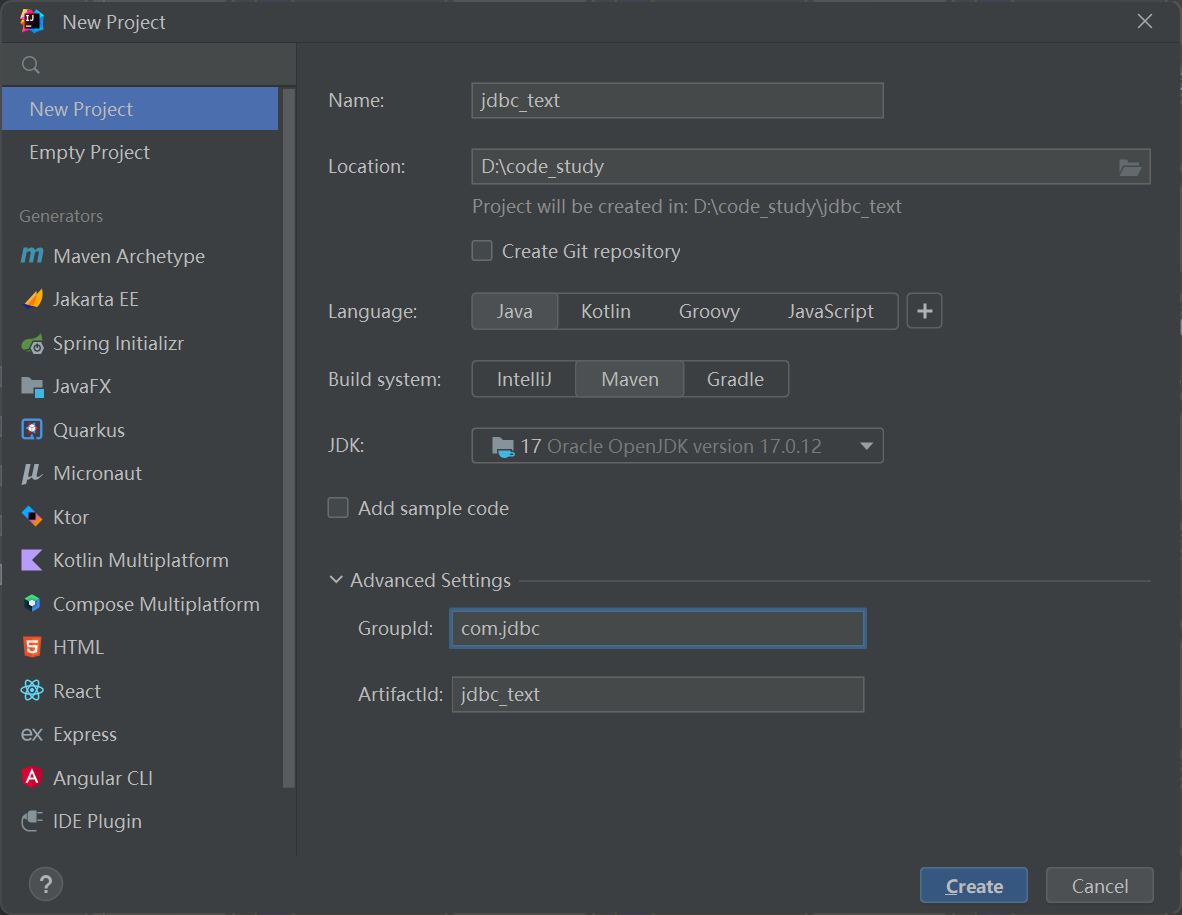Click the IntelliJ IDEA logo in title bar

pos(32,21)
